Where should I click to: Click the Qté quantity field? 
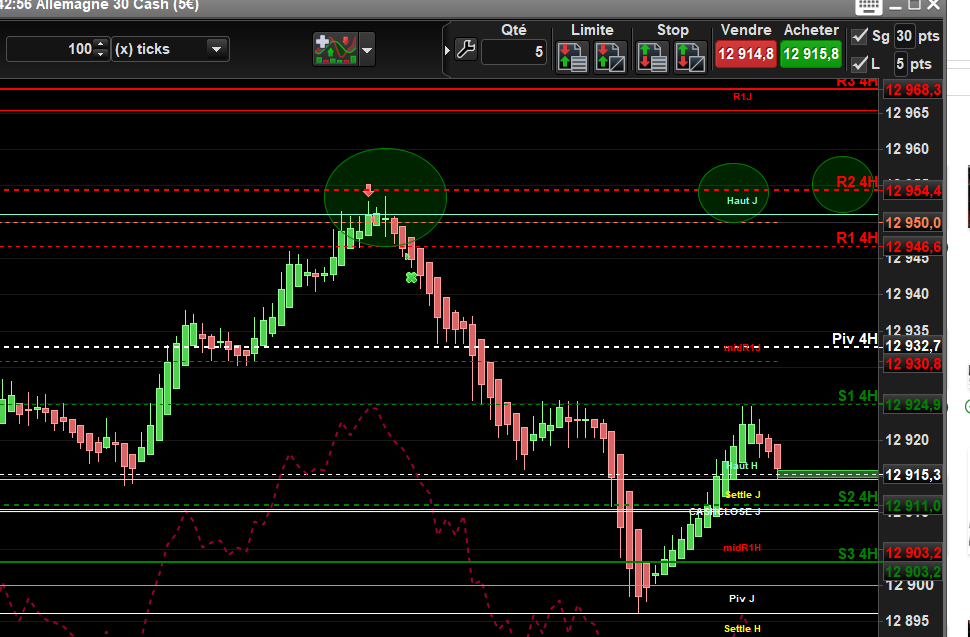tap(515, 52)
